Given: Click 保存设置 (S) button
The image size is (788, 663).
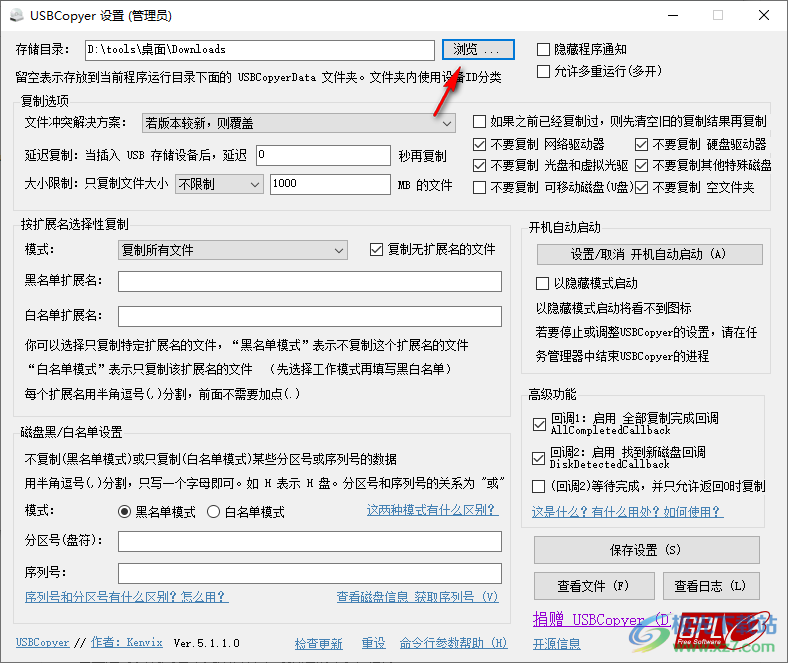Looking at the screenshot, I should click(646, 550).
